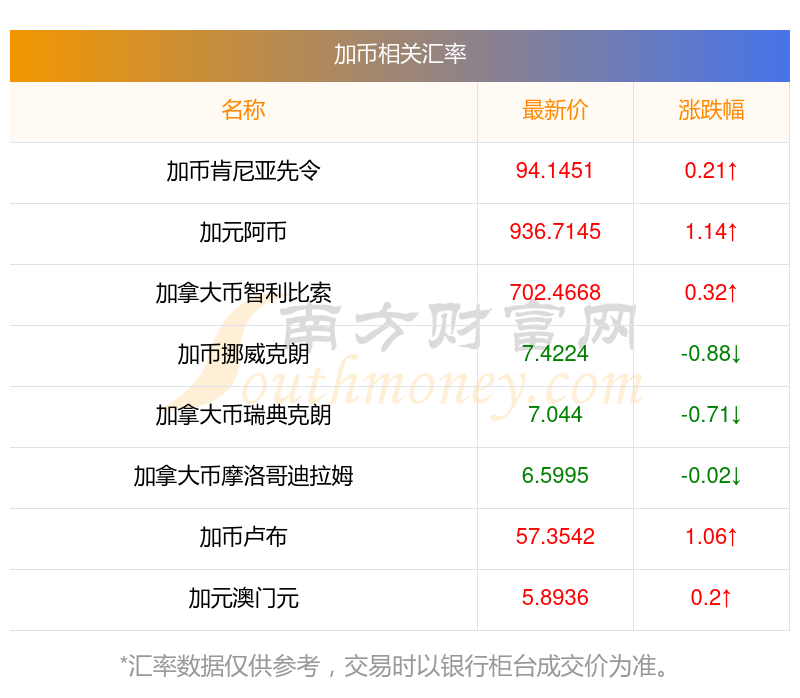Click the 加元澳门元 row name
Viewport: 800px width, 698px height.
click(243, 598)
